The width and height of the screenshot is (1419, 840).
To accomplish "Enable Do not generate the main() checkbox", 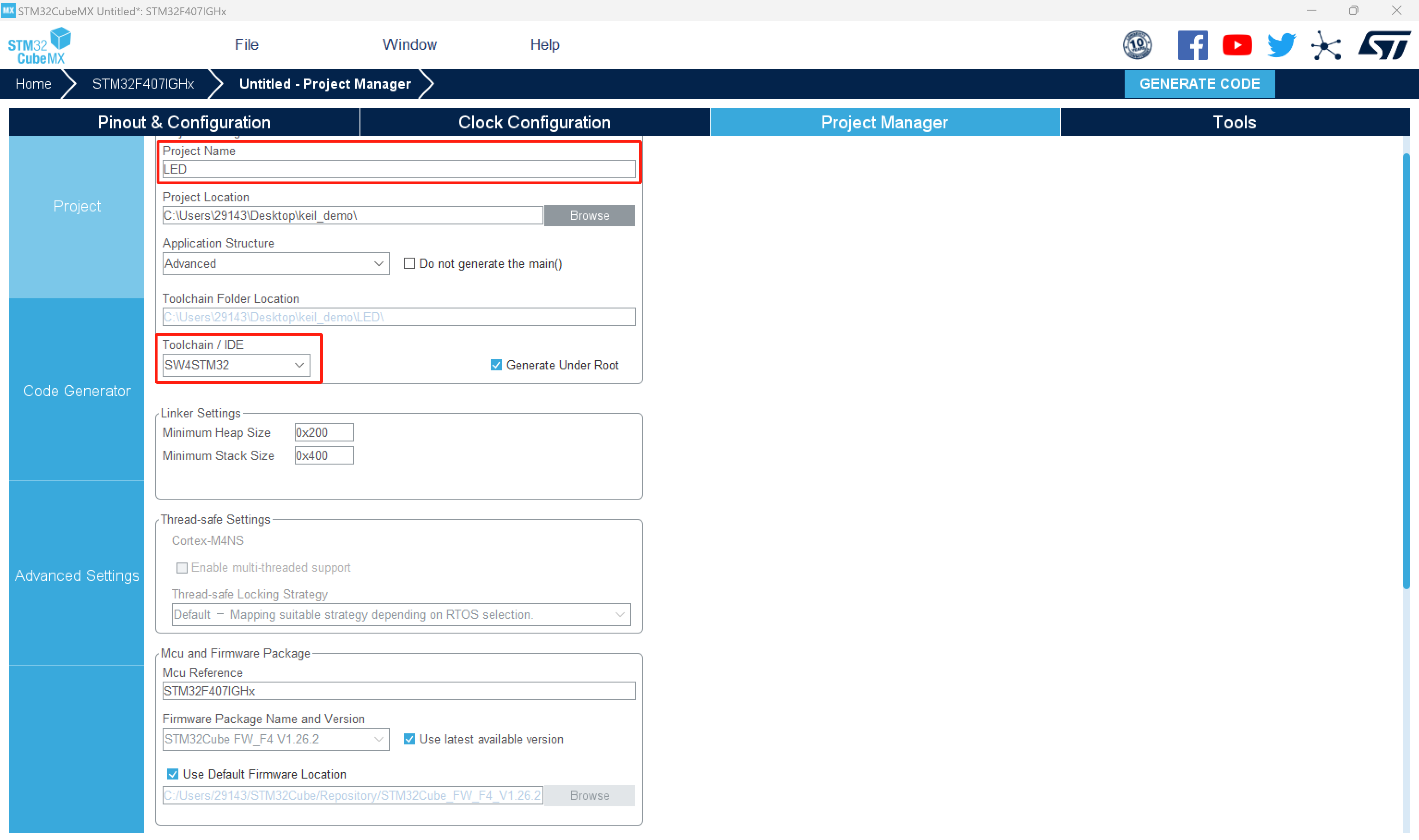I will 409,264.
